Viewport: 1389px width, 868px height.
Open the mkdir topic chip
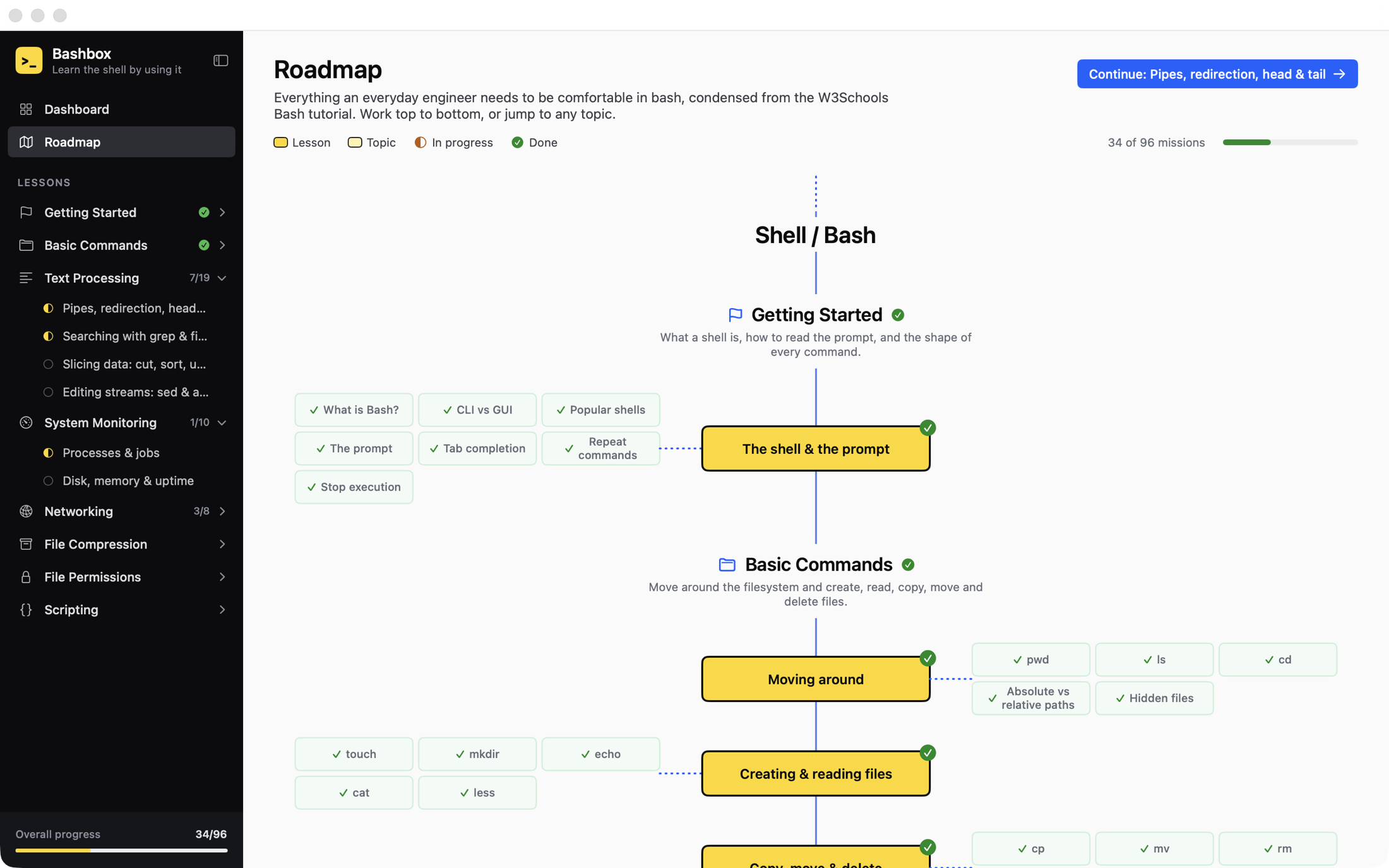pyautogui.click(x=477, y=754)
